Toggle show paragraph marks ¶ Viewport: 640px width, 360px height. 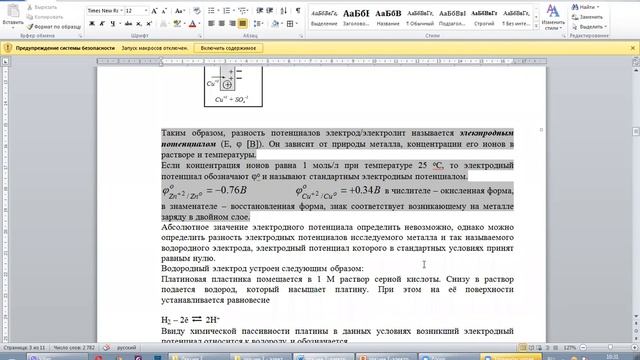[298, 11]
